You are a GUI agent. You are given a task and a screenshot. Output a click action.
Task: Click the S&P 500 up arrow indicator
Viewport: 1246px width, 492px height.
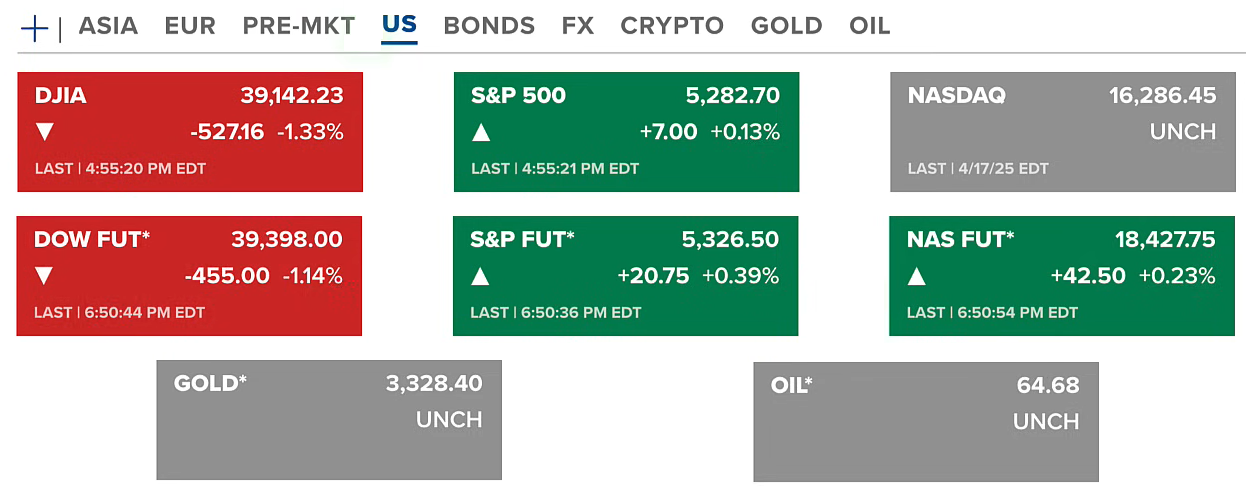click(481, 132)
